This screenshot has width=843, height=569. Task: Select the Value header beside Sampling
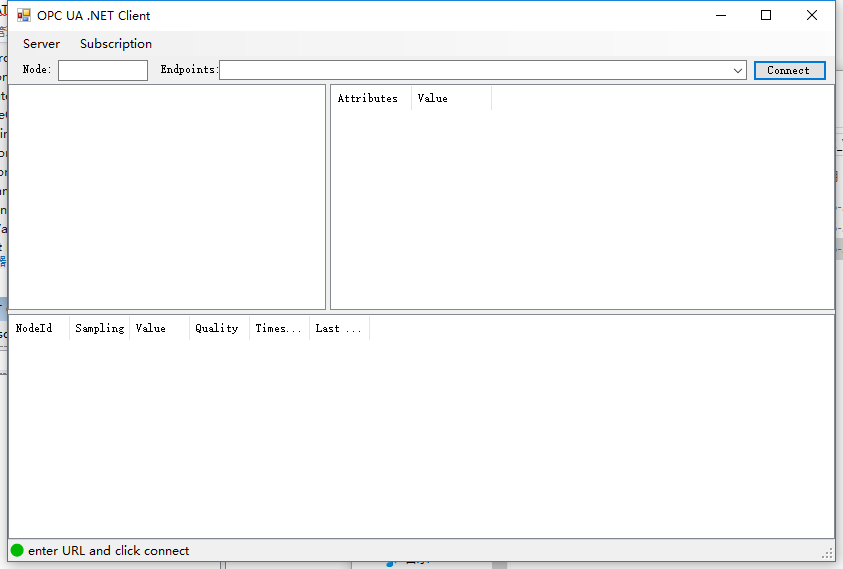pyautogui.click(x=160, y=328)
